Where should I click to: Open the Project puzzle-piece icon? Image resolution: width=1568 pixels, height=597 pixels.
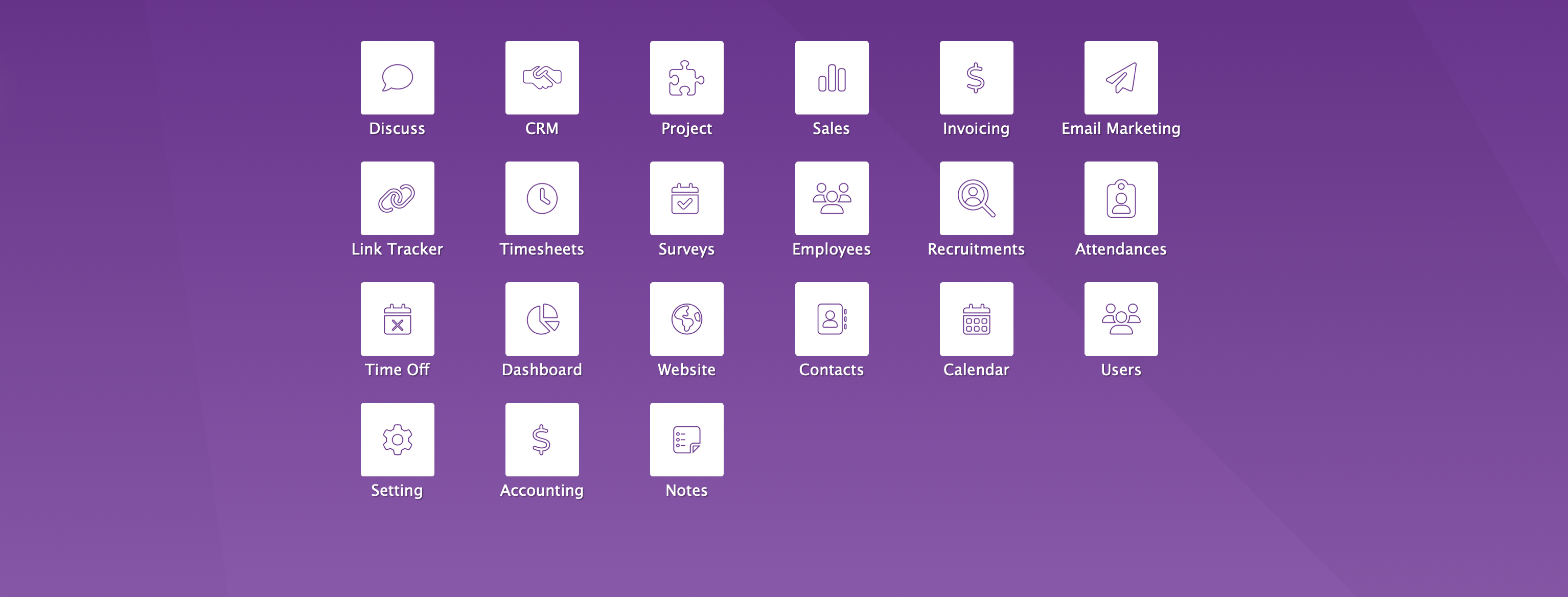coord(686,77)
